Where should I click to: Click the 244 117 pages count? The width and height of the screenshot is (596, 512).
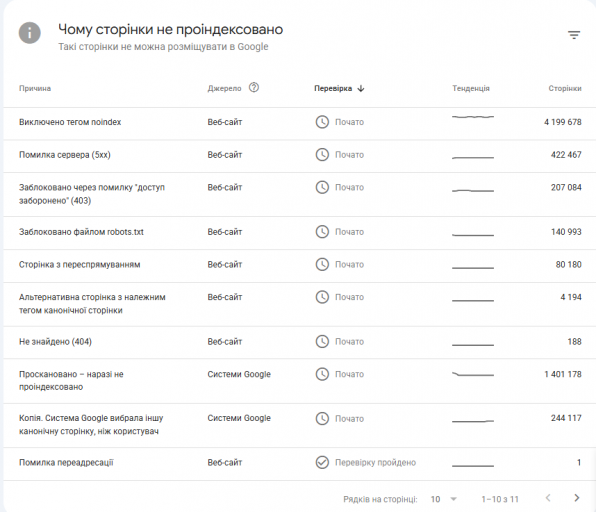(x=566, y=418)
